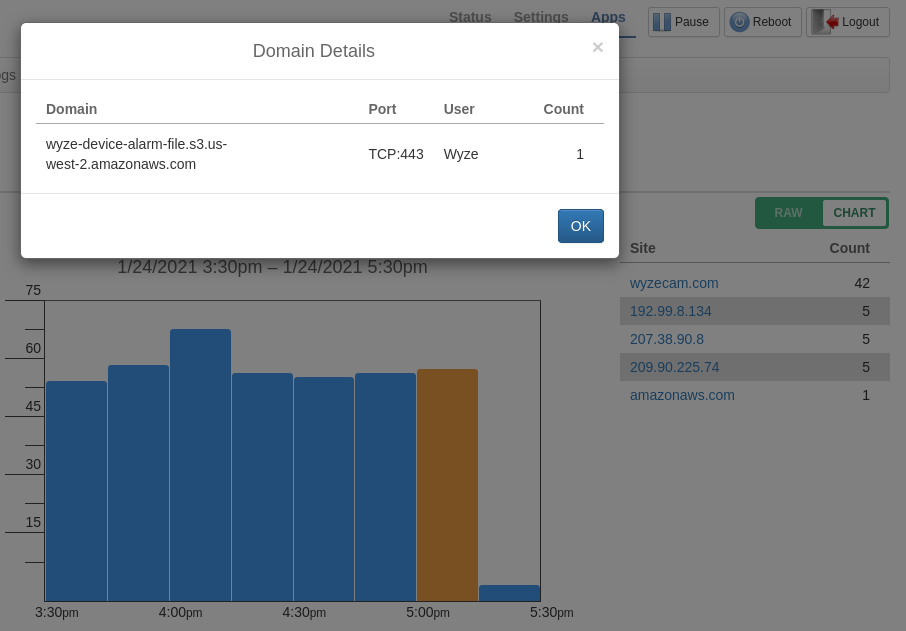The image size is (906, 631).
Task: Open the Apps tab
Action: click(x=608, y=17)
